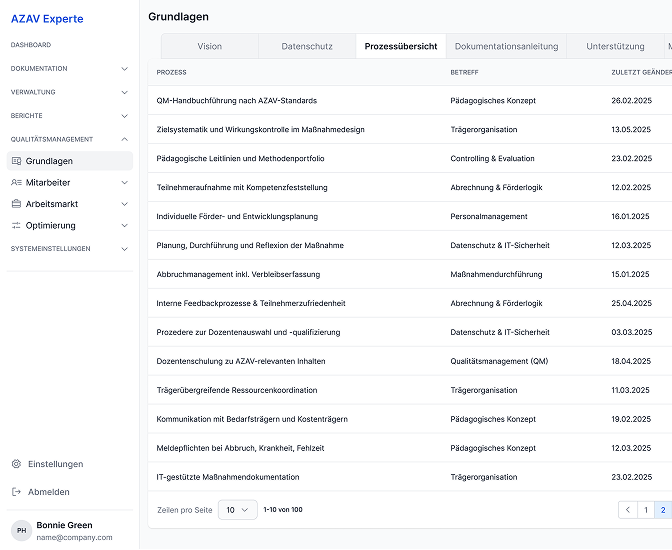Click date 18.04.2025

click(x=631, y=361)
